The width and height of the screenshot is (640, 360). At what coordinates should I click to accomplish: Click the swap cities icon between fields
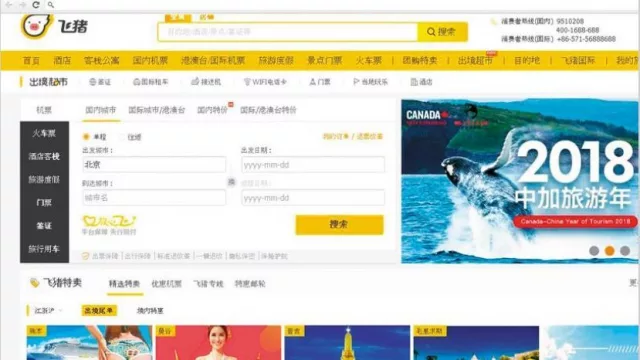[231, 182]
